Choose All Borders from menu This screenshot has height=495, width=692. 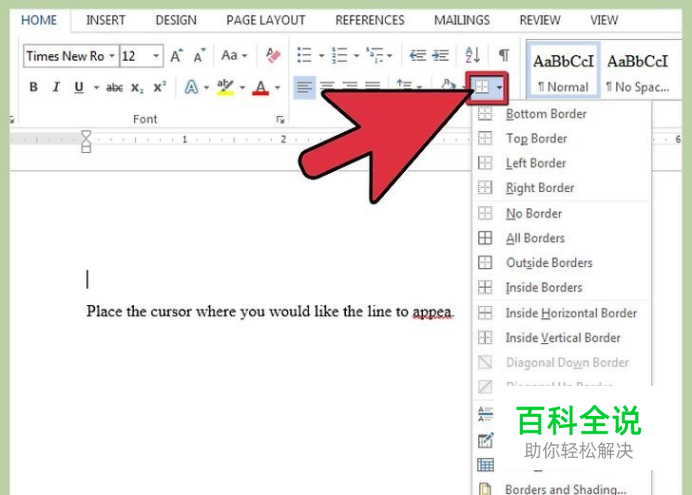pos(562,238)
